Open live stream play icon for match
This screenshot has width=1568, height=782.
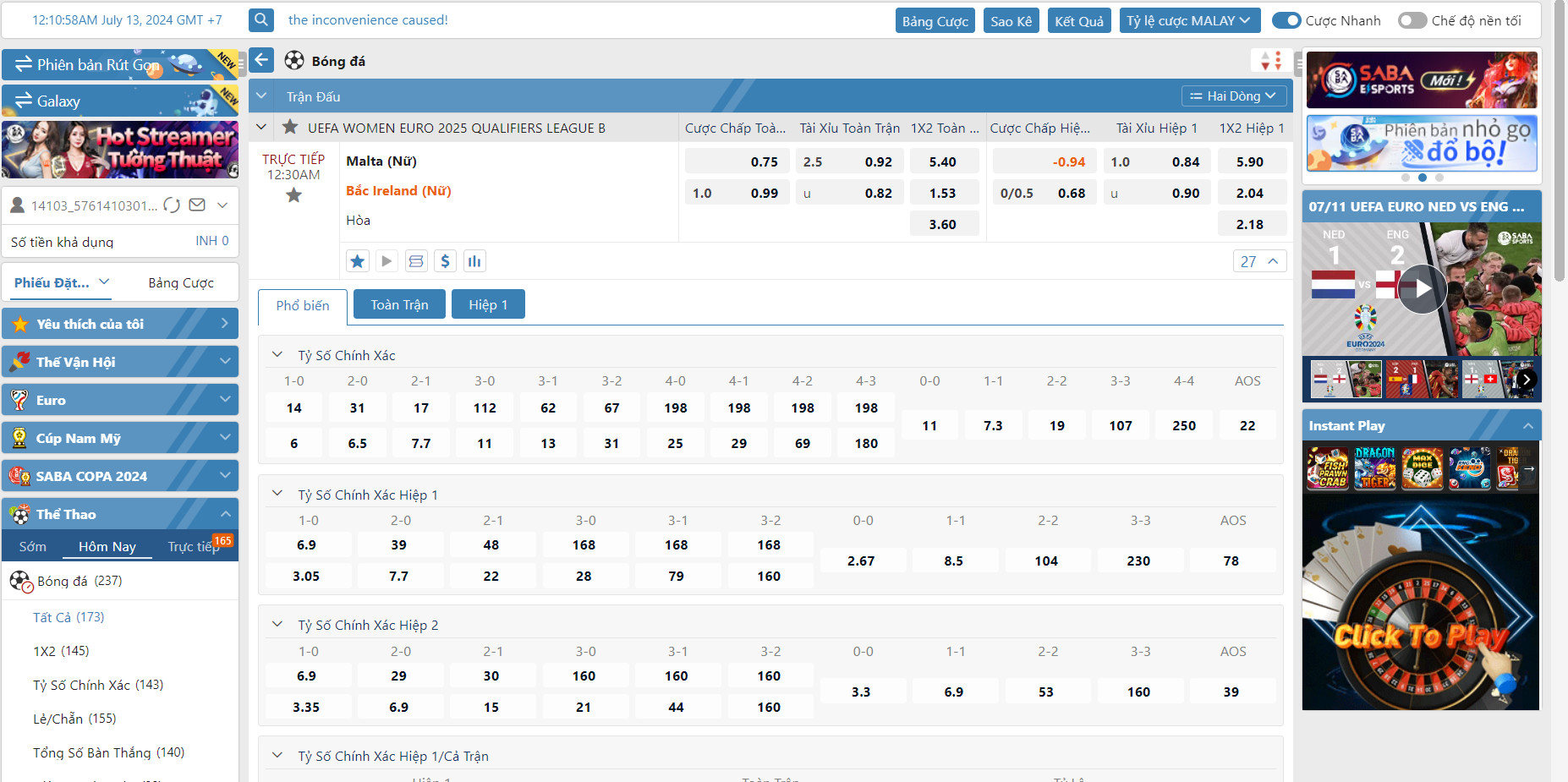pyautogui.click(x=387, y=261)
